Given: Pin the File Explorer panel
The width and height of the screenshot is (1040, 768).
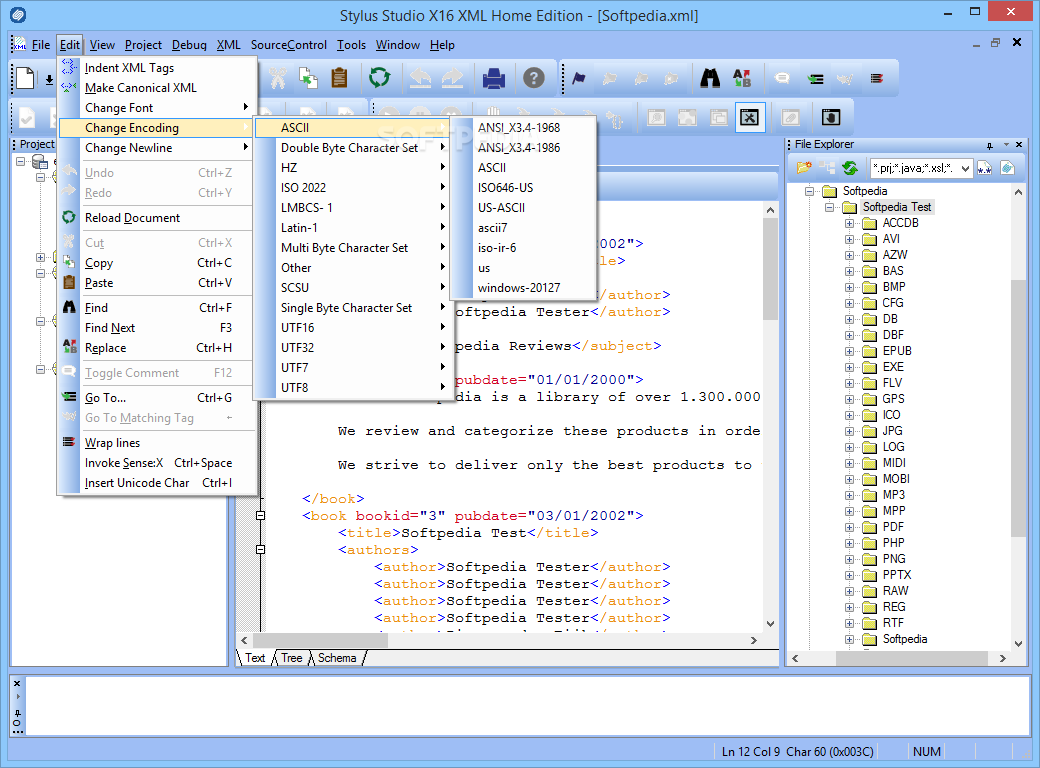Looking at the screenshot, I should [x=990, y=145].
